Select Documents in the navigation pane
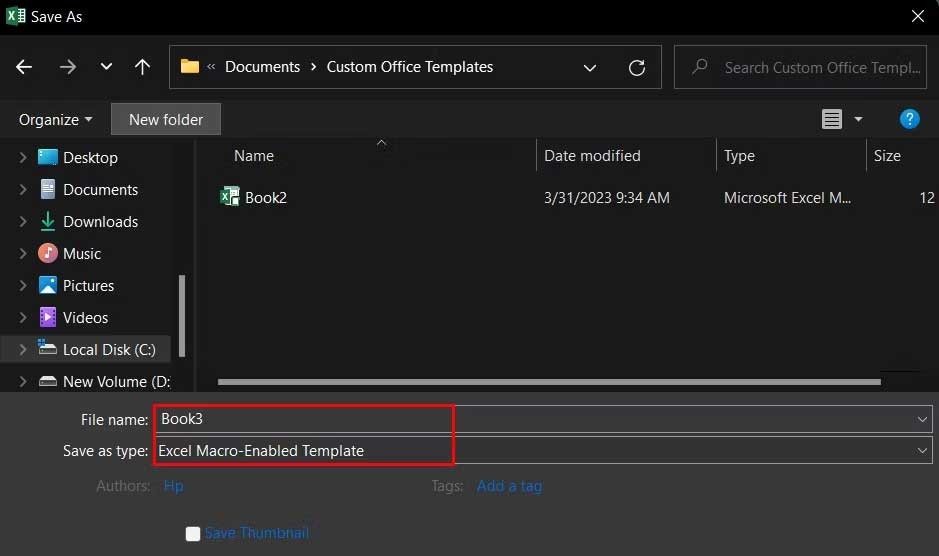The width and height of the screenshot is (939, 556). [100, 189]
